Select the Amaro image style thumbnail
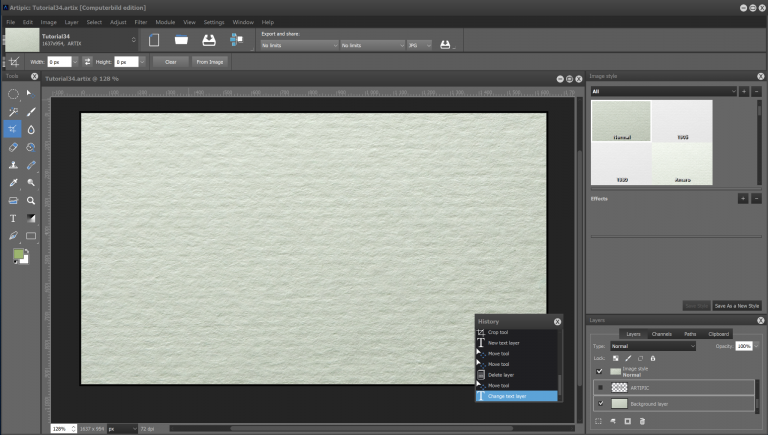The width and height of the screenshot is (768, 435). click(682, 164)
